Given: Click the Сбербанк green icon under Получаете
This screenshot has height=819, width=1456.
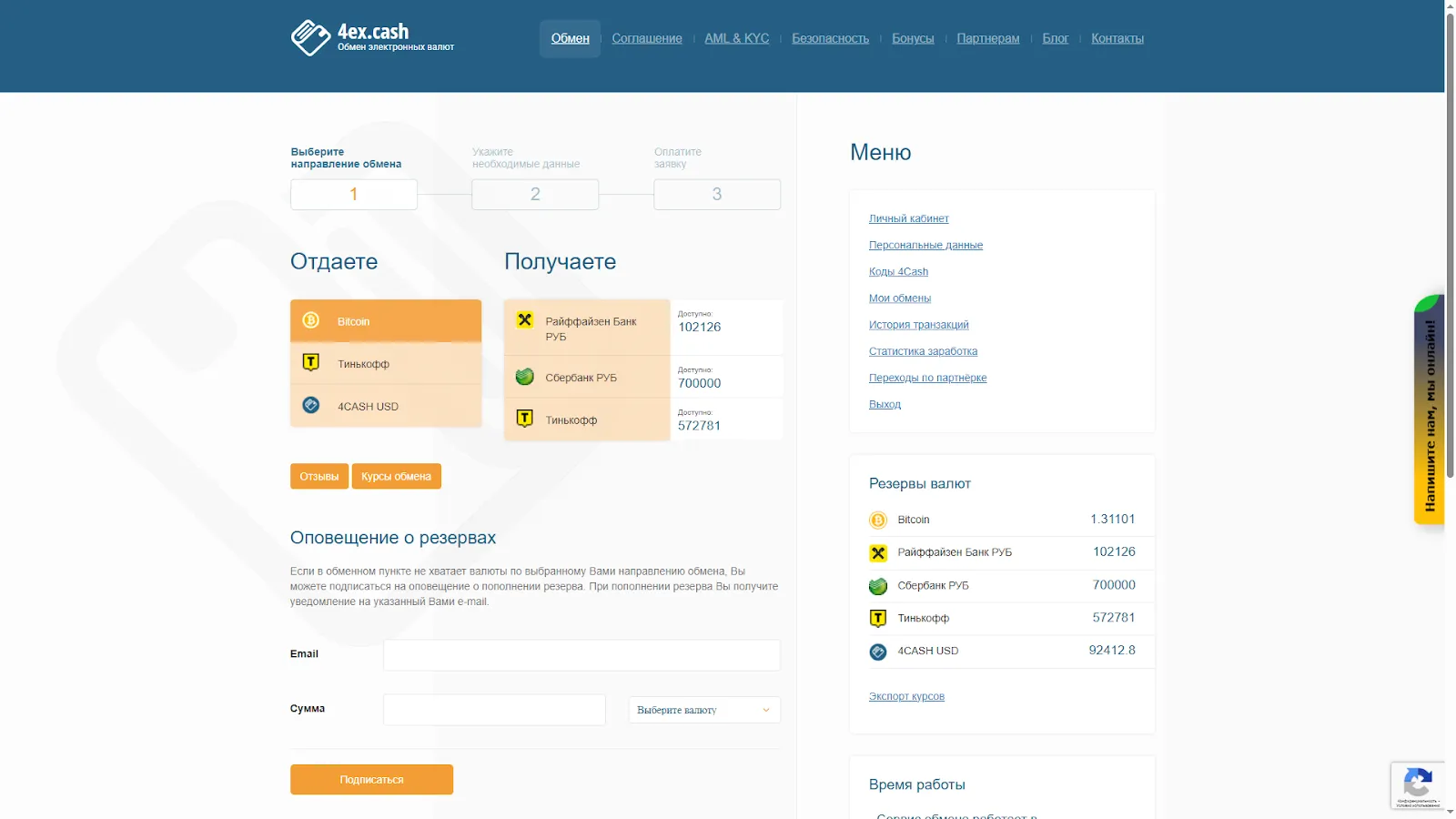Looking at the screenshot, I should (x=525, y=377).
